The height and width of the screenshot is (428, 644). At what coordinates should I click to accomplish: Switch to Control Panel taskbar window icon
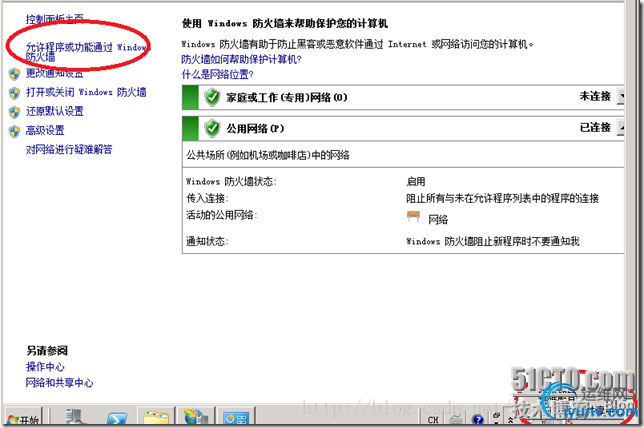tap(236, 418)
